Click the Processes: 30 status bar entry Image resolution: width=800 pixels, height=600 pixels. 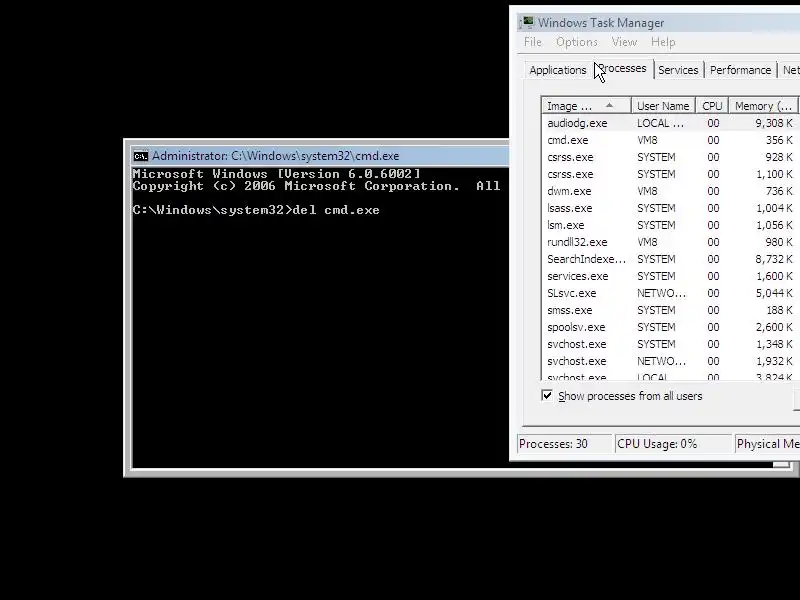564,444
